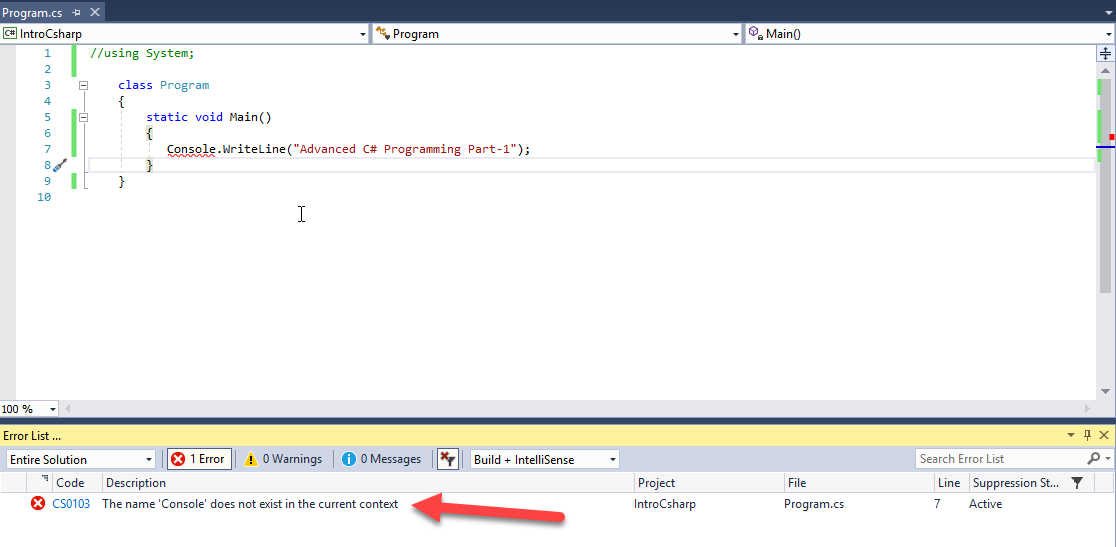Open Error List window position menu arrow
Viewport: 1116px width, 547px height.
click(x=1071, y=435)
